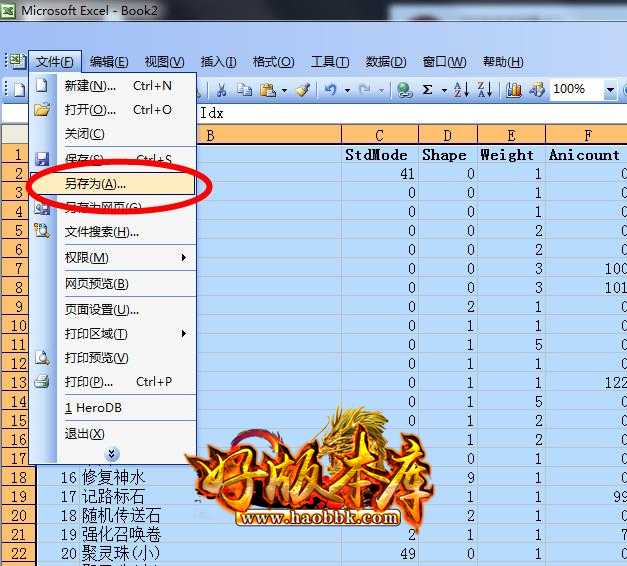Select row 20 header
This screenshot has width=627, height=566.
point(18,515)
